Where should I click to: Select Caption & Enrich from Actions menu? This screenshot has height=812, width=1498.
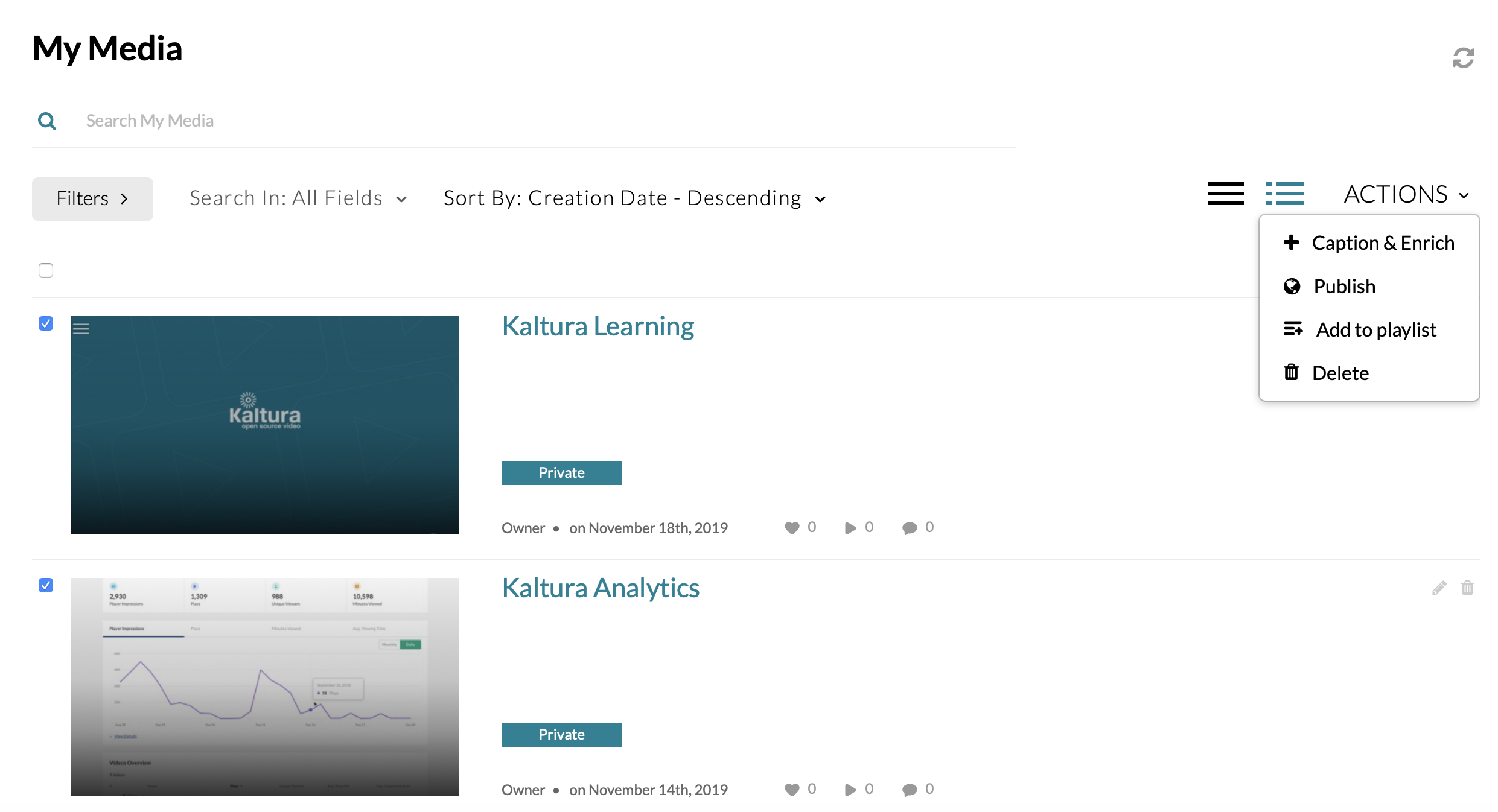1382,243
